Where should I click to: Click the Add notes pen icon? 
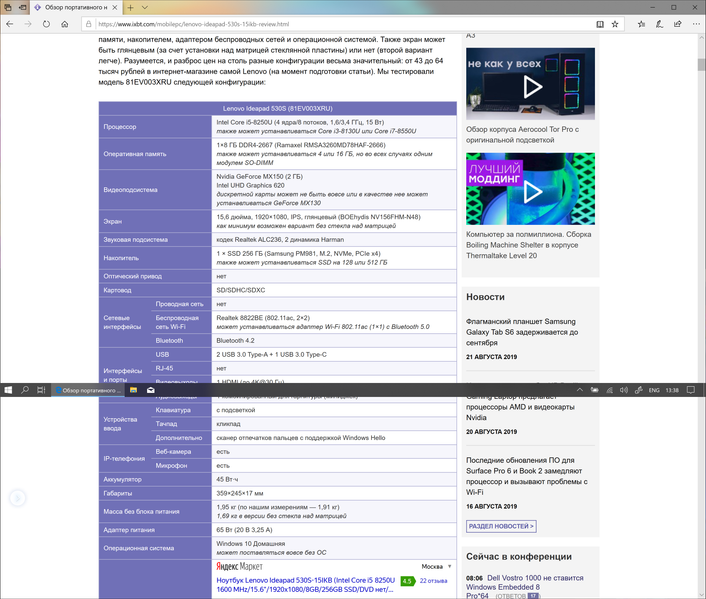659,24
